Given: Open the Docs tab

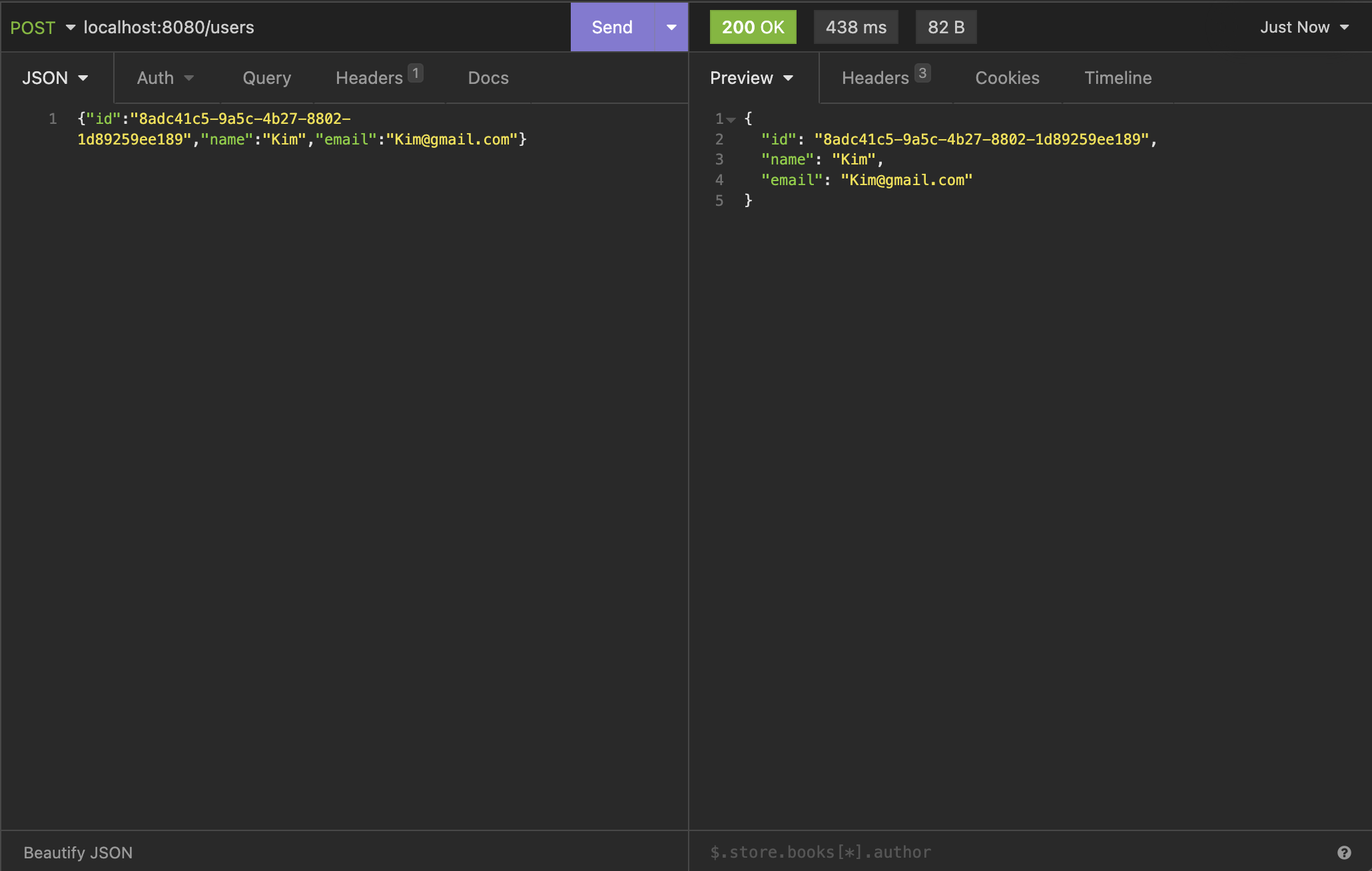Looking at the screenshot, I should 488,78.
